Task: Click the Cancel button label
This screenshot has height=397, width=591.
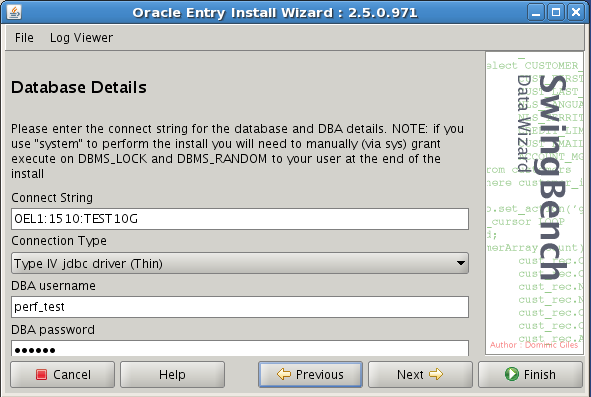Action: [x=72, y=374]
